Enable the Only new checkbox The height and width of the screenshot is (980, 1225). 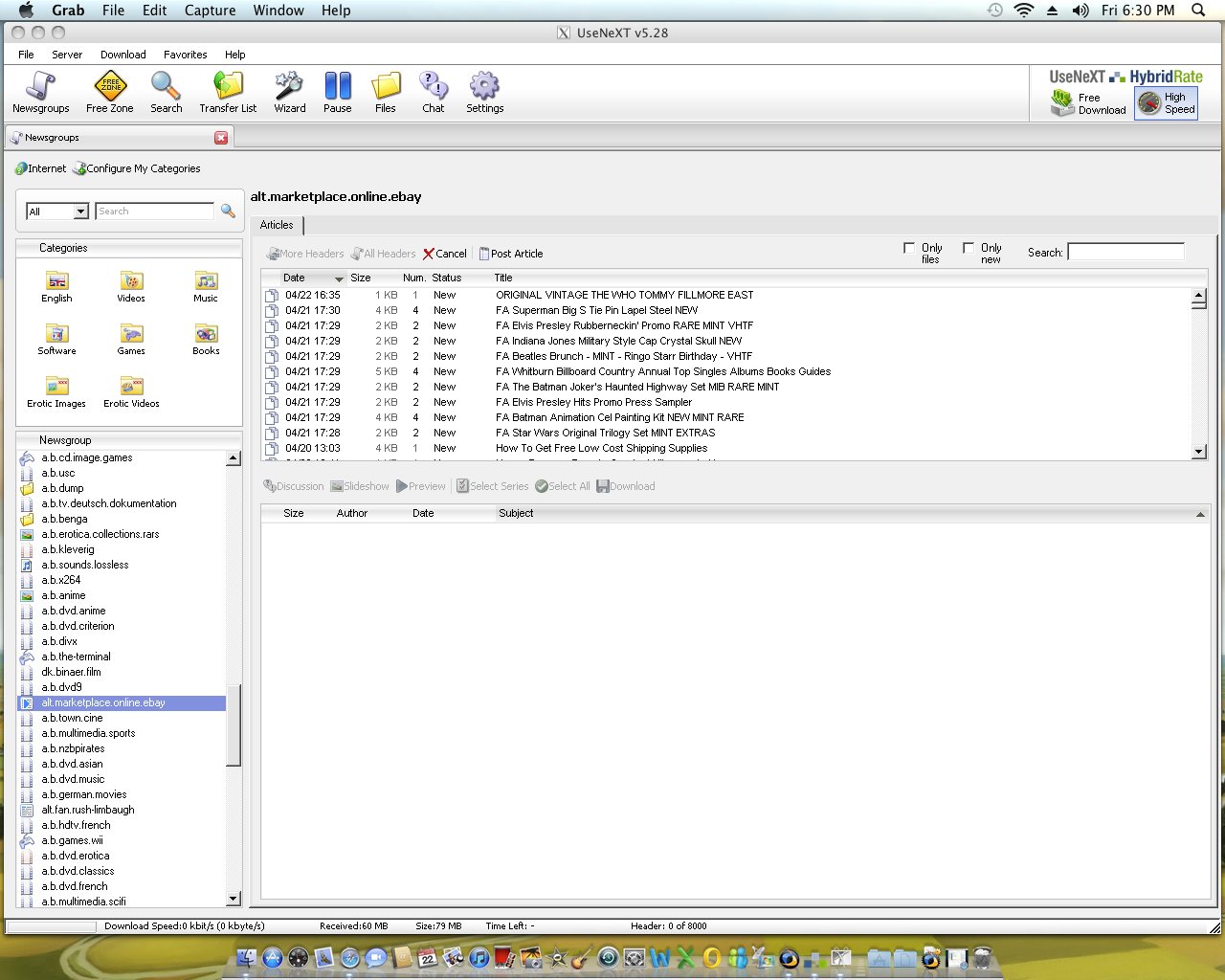click(969, 248)
